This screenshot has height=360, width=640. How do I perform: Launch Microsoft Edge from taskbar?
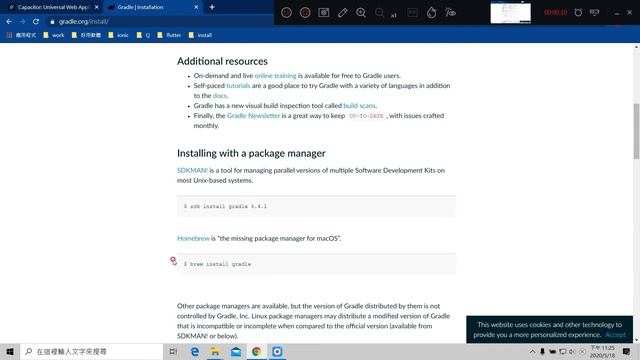[x=195, y=351]
